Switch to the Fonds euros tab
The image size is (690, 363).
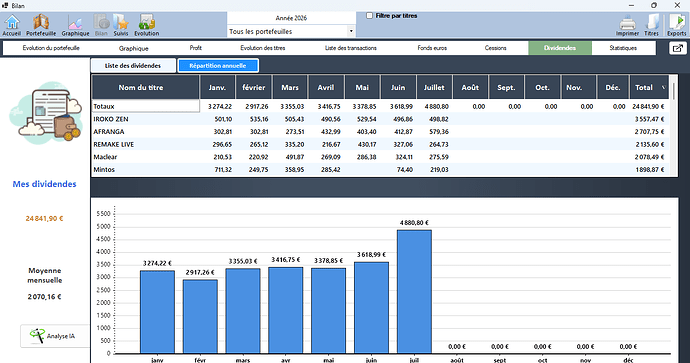(432, 48)
